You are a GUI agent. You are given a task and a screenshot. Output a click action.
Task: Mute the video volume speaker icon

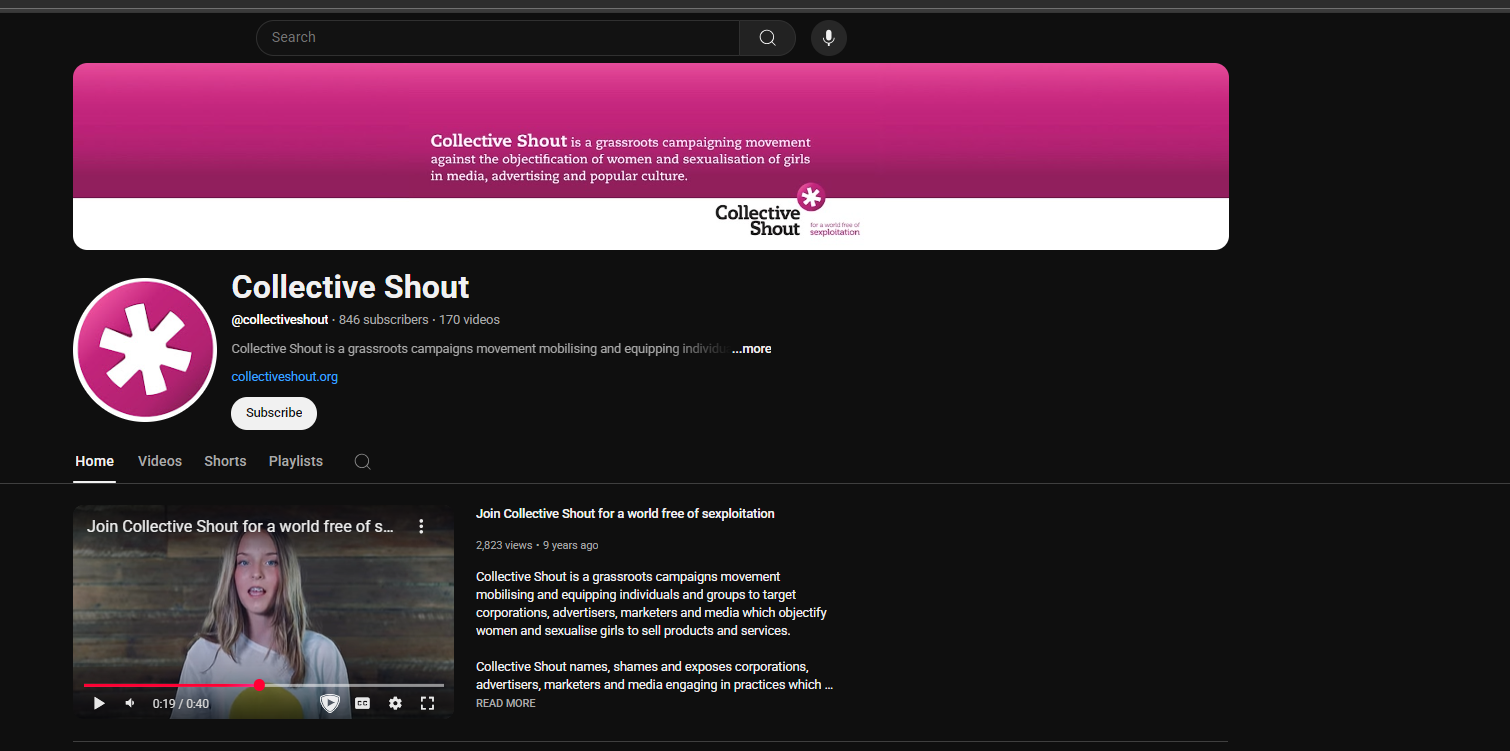coord(130,703)
